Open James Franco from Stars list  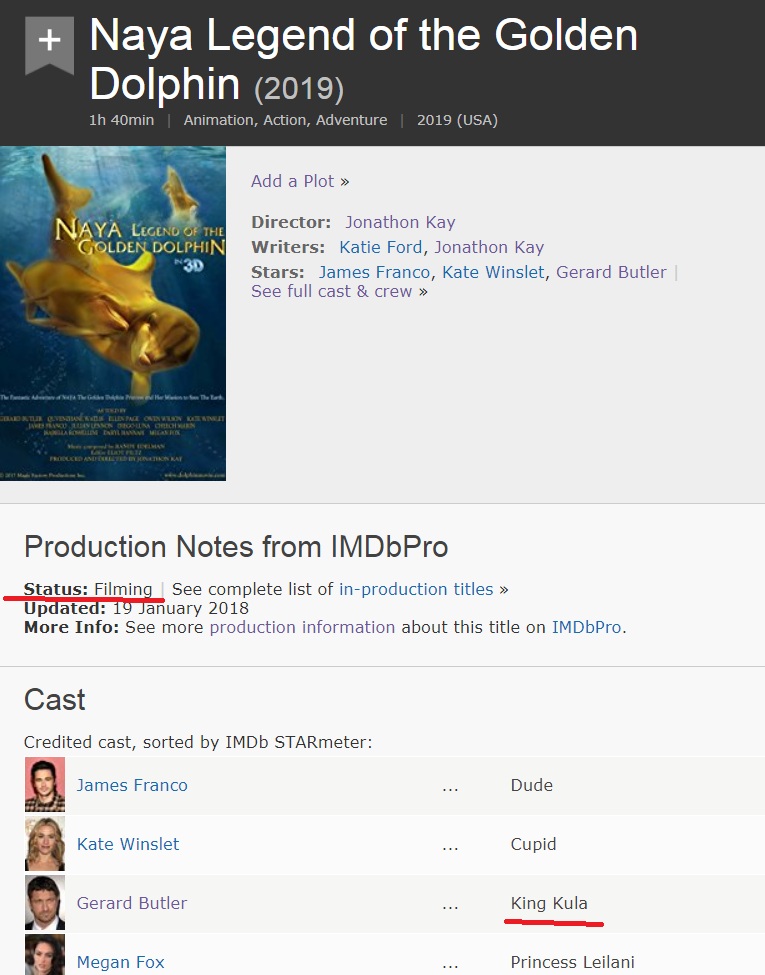click(x=374, y=272)
